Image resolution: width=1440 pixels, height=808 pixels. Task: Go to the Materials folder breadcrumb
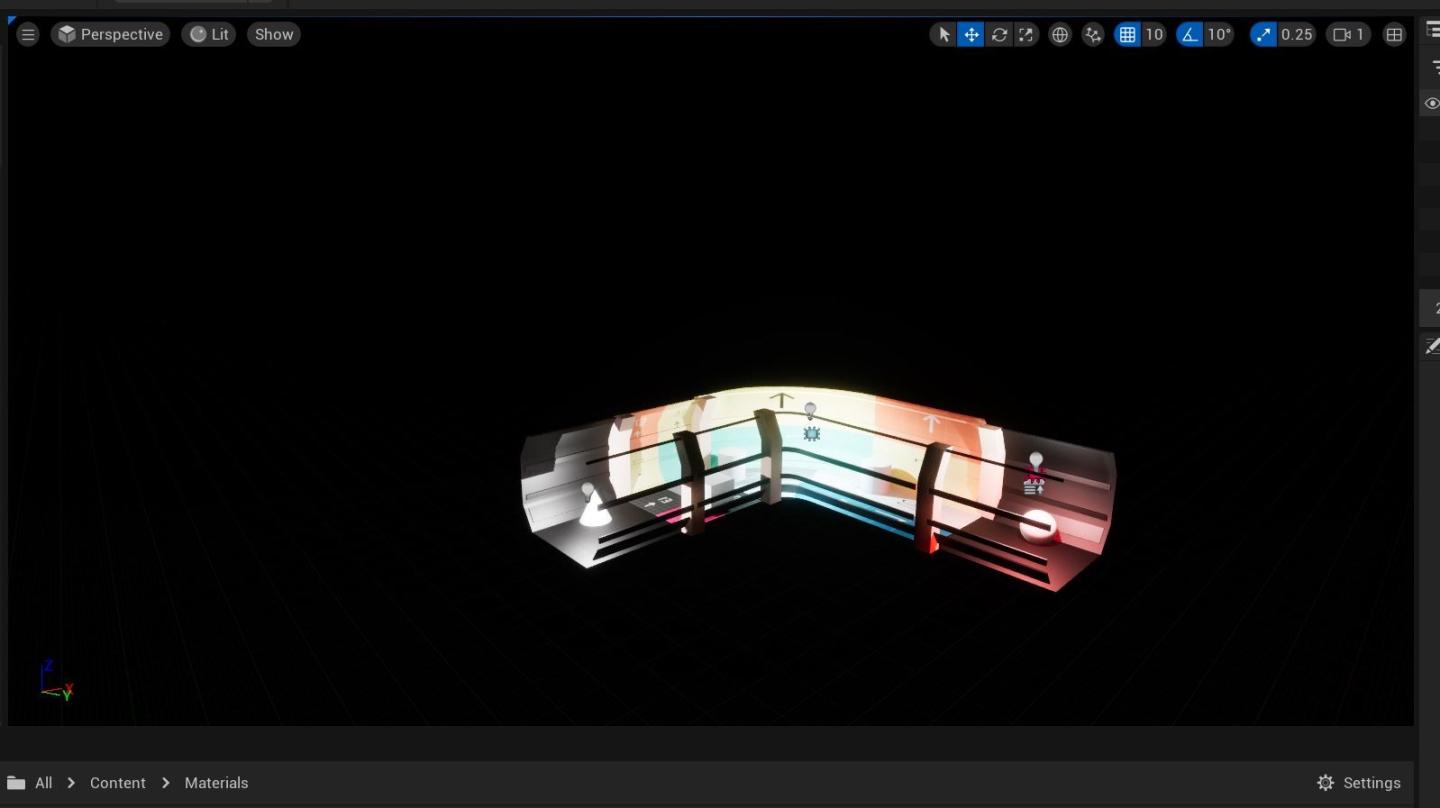(216, 783)
